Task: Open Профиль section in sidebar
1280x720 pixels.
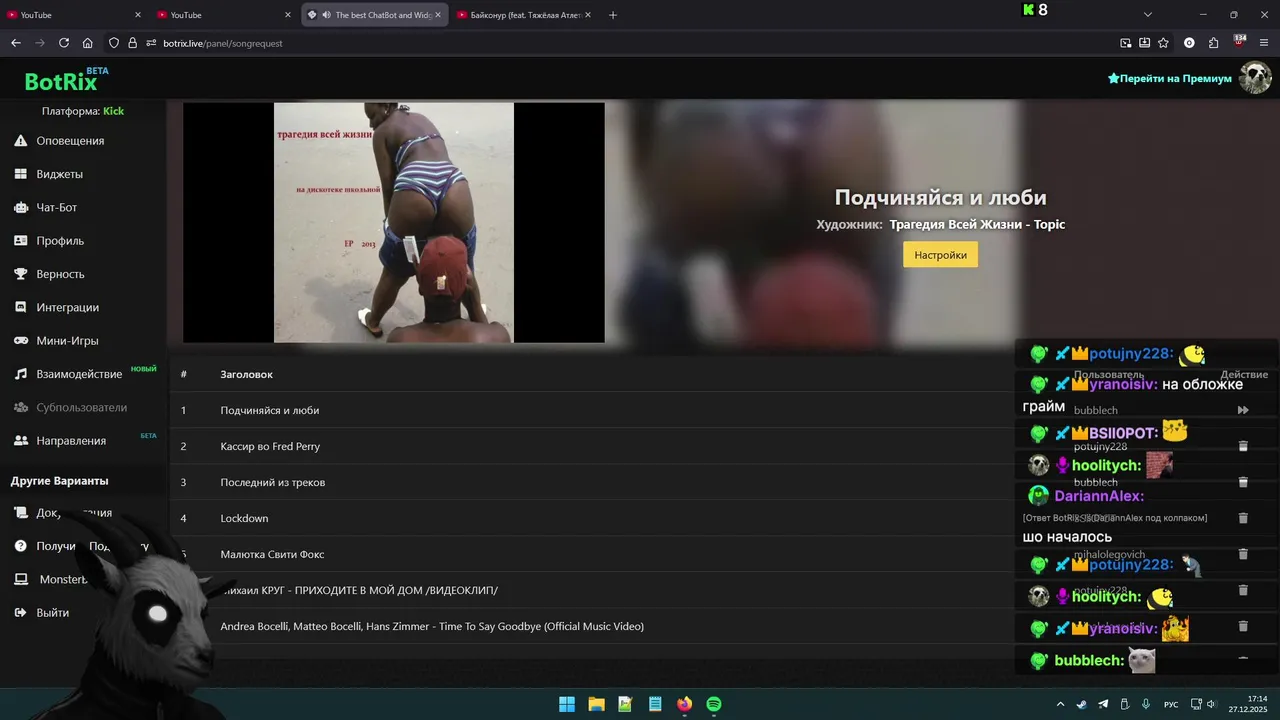Action: [60, 241]
